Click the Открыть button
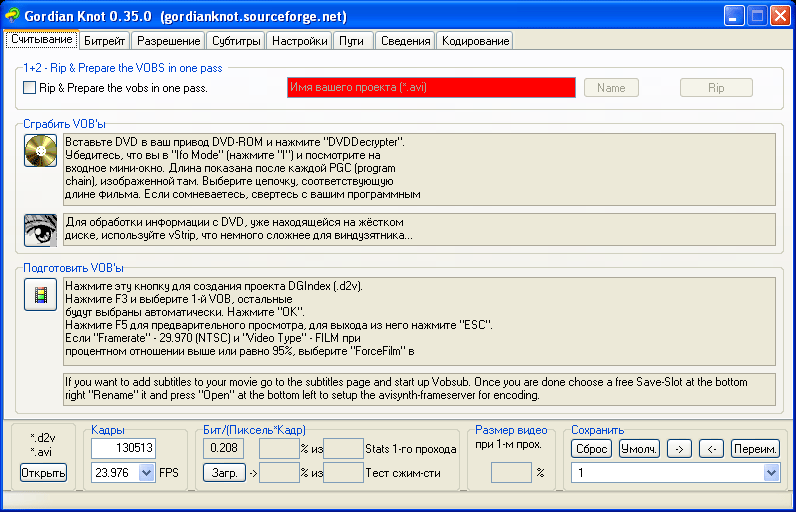The image size is (796, 512). (44, 473)
